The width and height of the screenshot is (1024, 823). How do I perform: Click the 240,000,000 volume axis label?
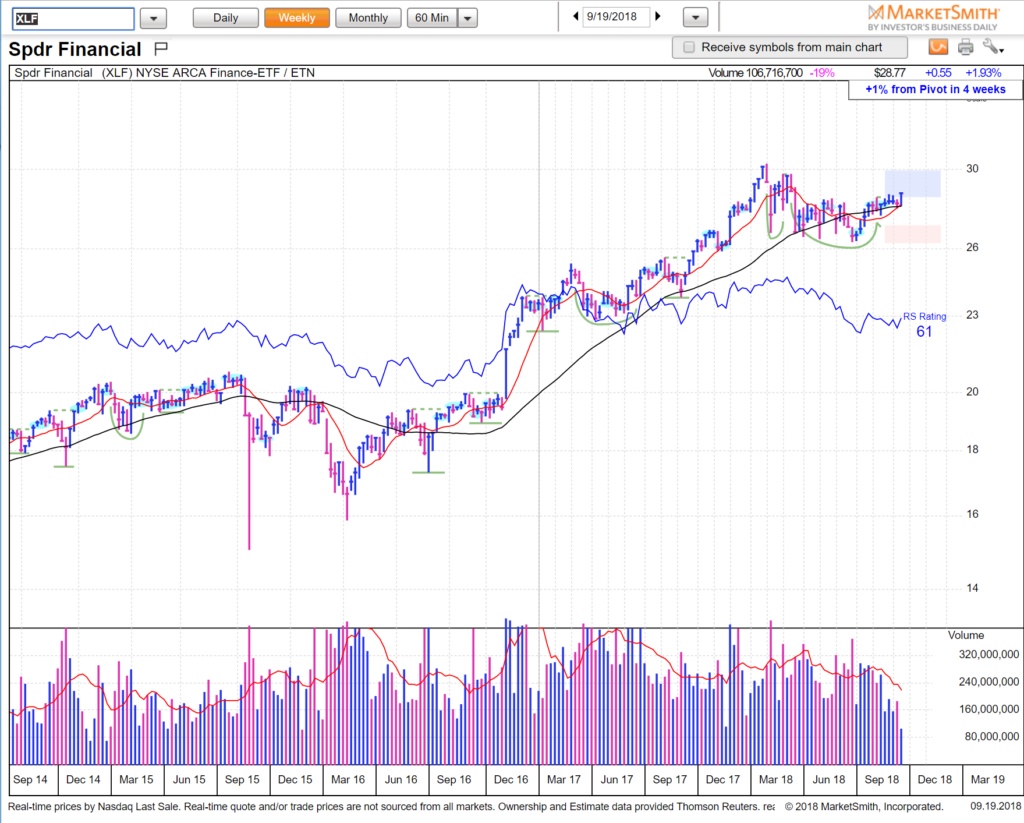coord(989,682)
